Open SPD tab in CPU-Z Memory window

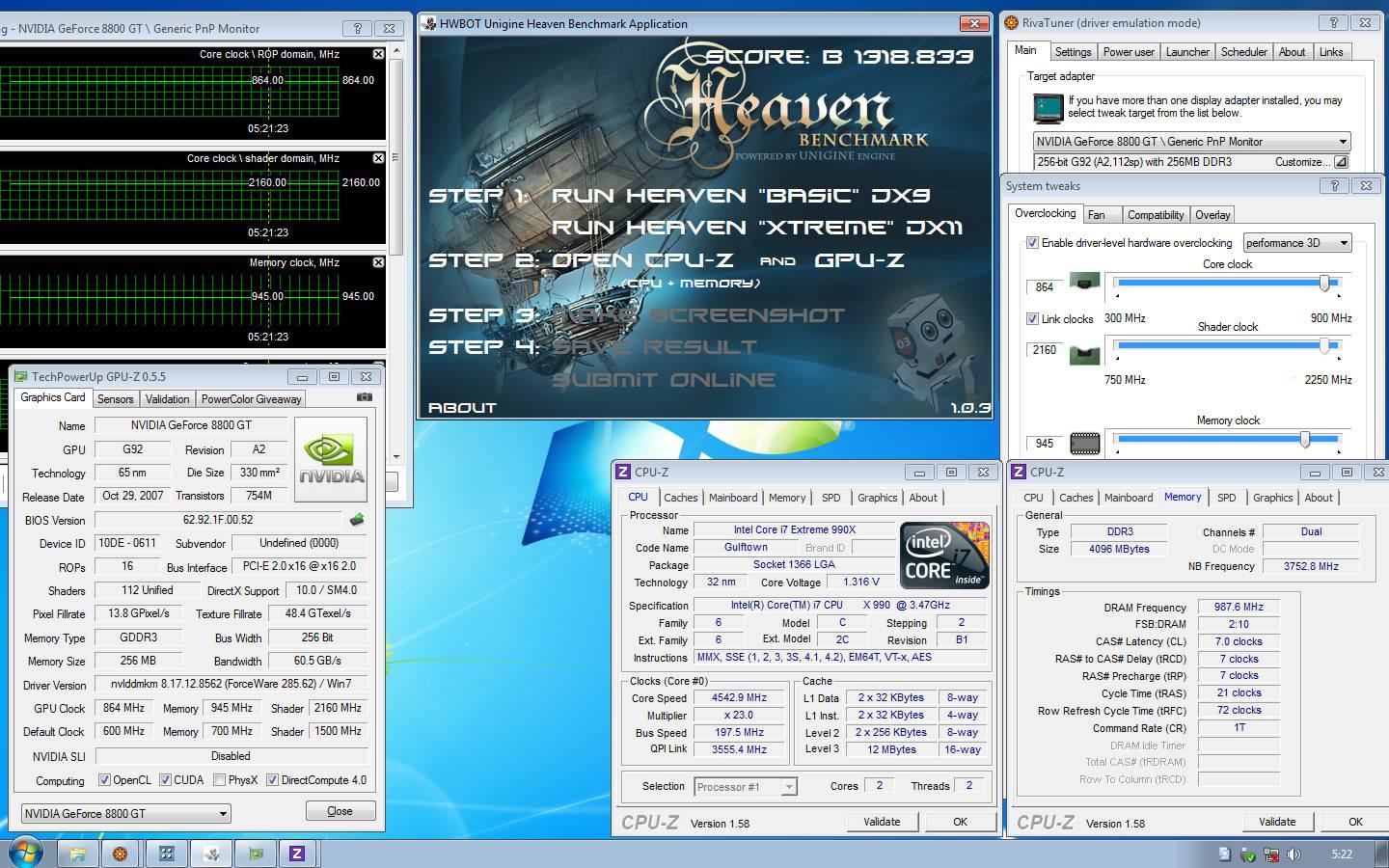click(x=1226, y=498)
